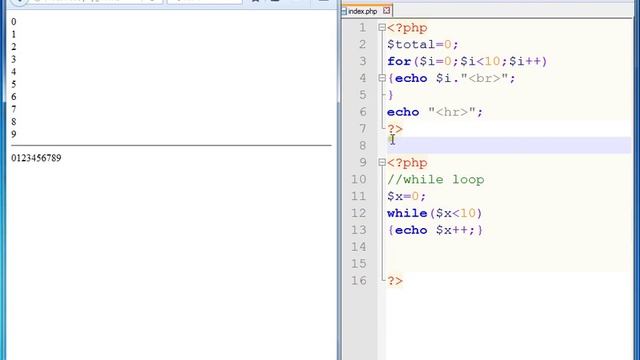Select gutter line number 3

click(362, 61)
